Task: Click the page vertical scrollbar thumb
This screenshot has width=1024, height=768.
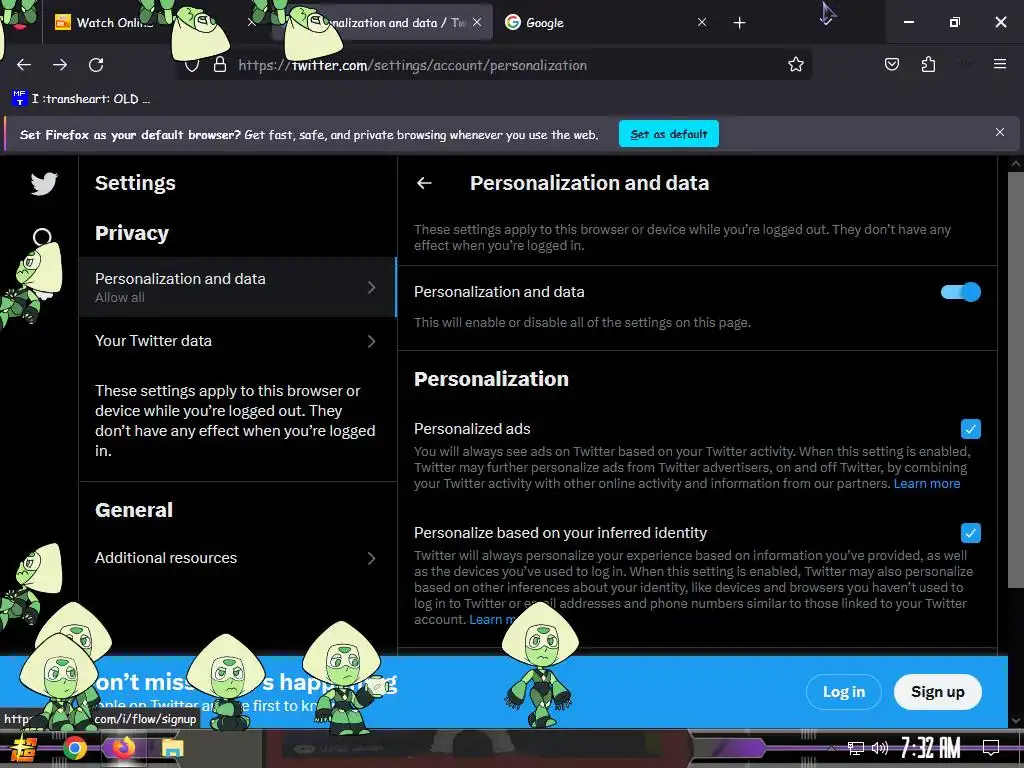Action: (x=1016, y=379)
